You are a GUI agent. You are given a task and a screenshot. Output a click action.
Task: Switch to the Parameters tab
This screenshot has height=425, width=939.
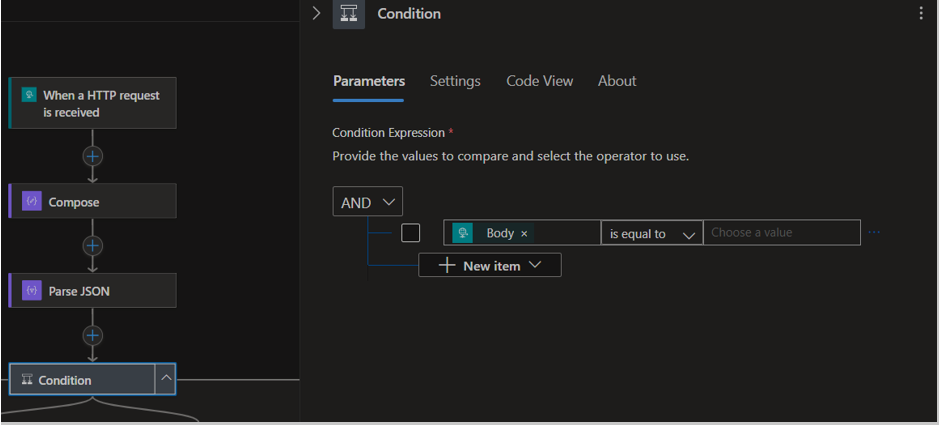[369, 81]
